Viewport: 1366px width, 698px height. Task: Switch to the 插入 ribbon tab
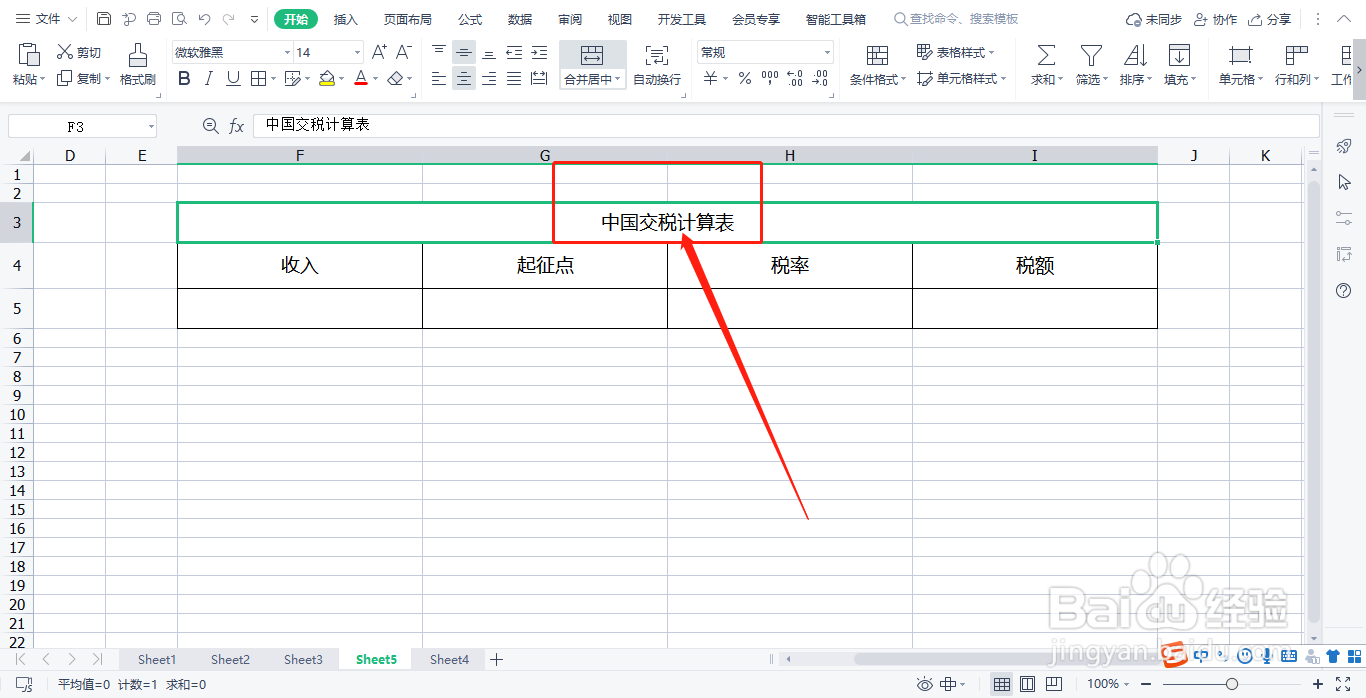click(345, 18)
